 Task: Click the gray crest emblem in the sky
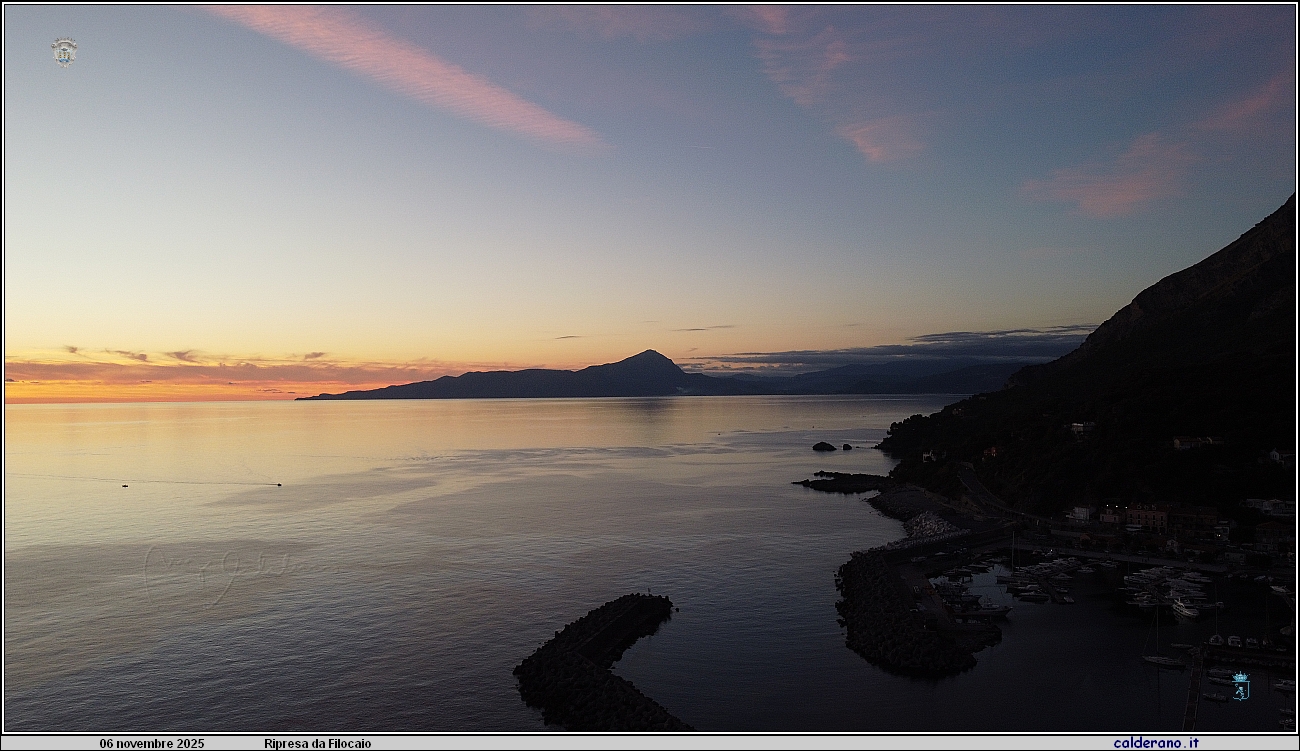pos(64,51)
